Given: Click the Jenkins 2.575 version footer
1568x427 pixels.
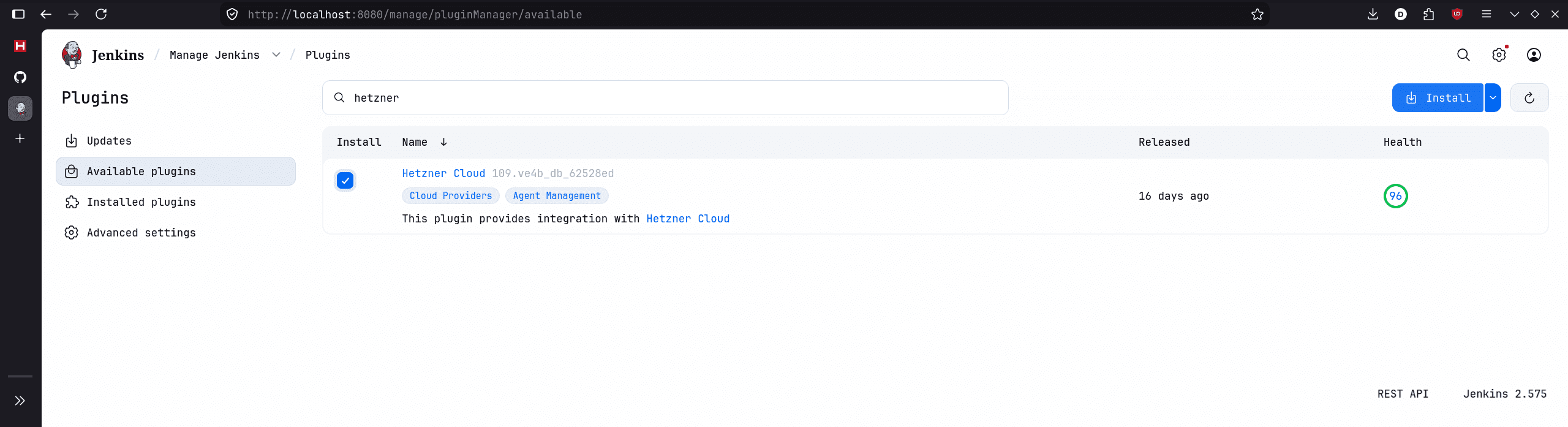Looking at the screenshot, I should 1505,394.
